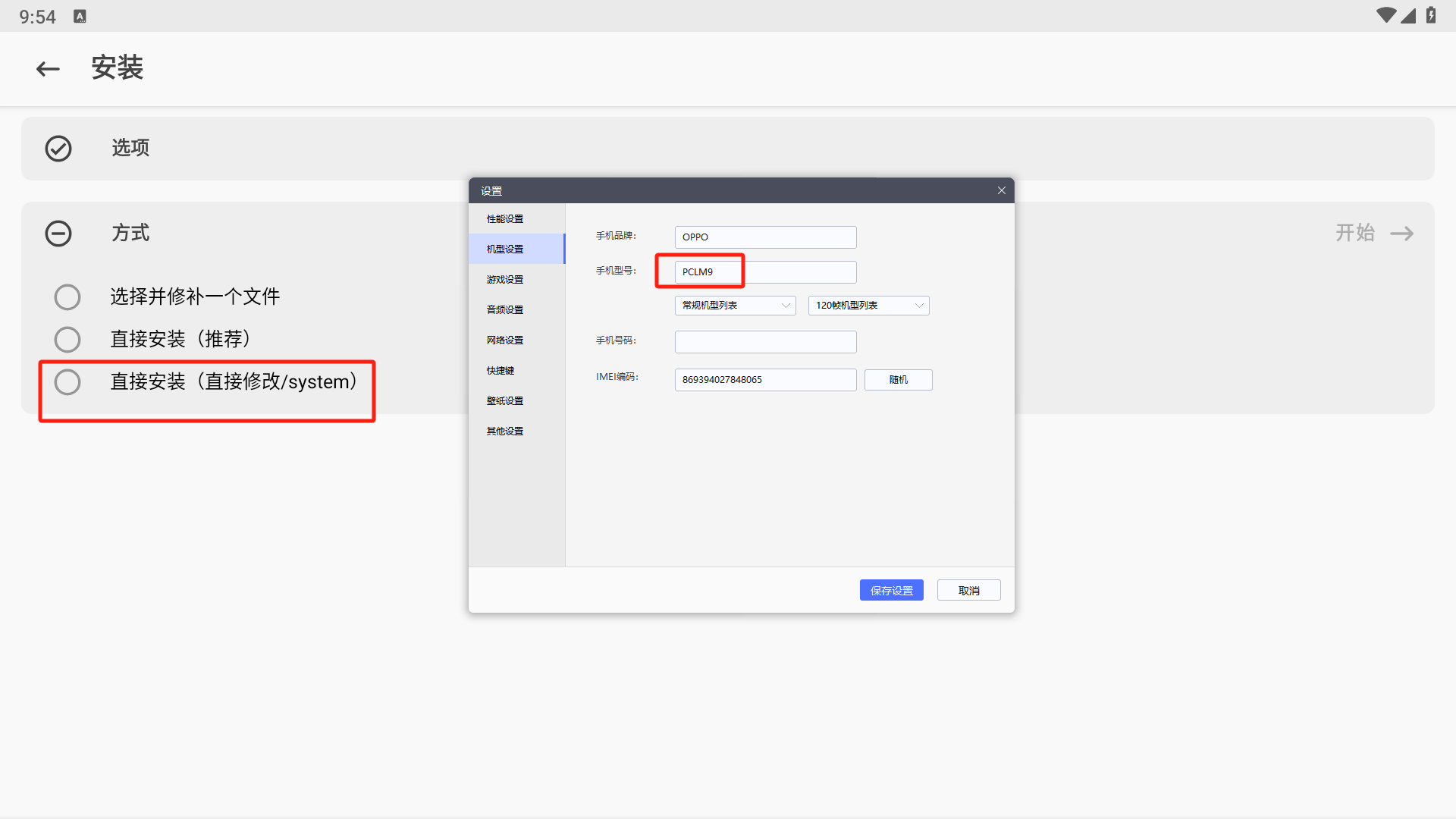Image resolution: width=1456 pixels, height=819 pixels.
Task: Tap the 开始 arrow button
Action: [x=1374, y=233]
